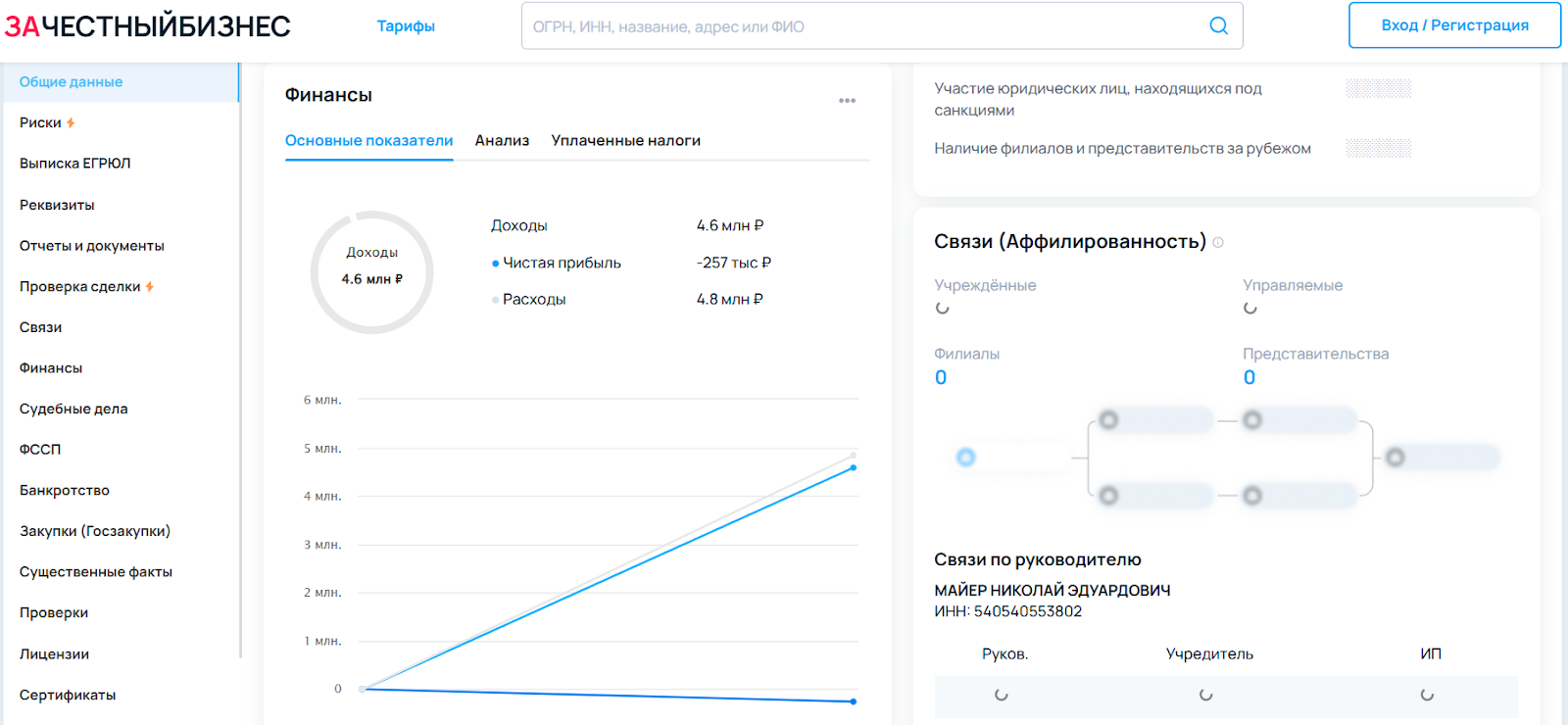Open the Тарифы link
This screenshot has width=1568, height=725.
coord(406,26)
